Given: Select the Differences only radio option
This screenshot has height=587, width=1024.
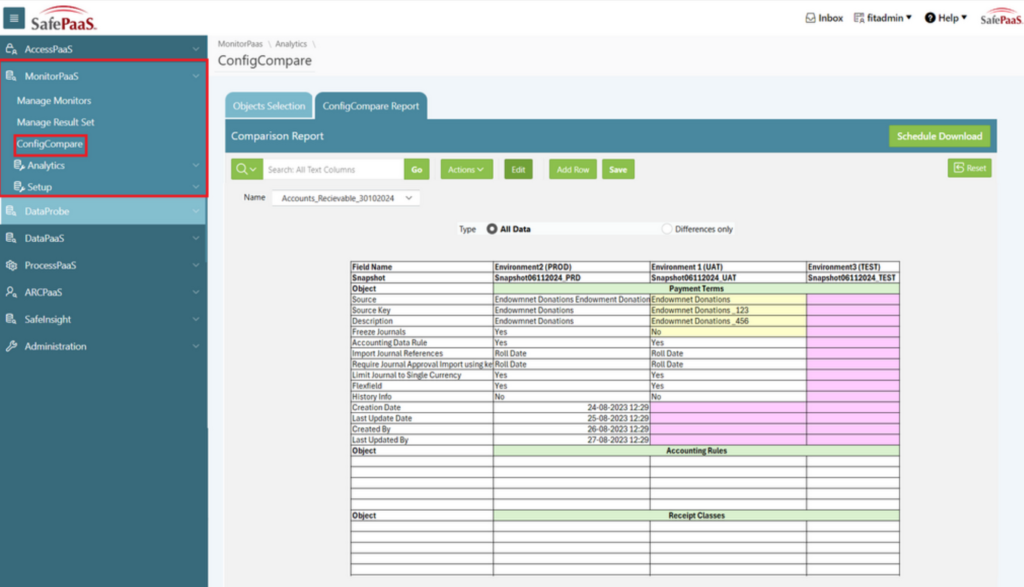Looking at the screenshot, I should (x=666, y=229).
